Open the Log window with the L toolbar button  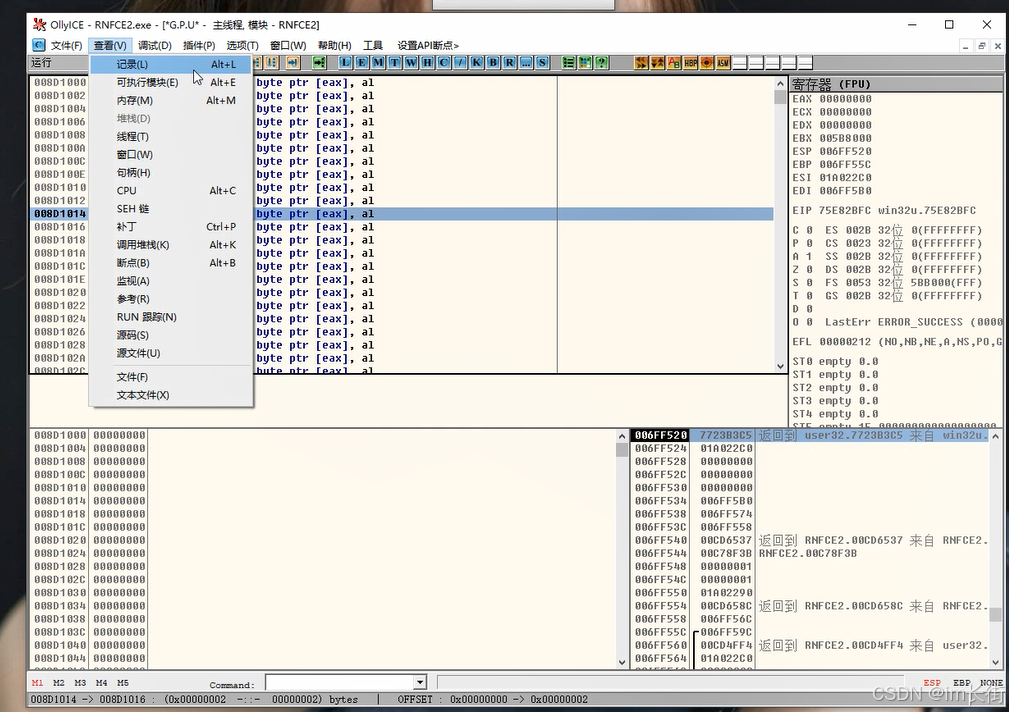[345, 62]
